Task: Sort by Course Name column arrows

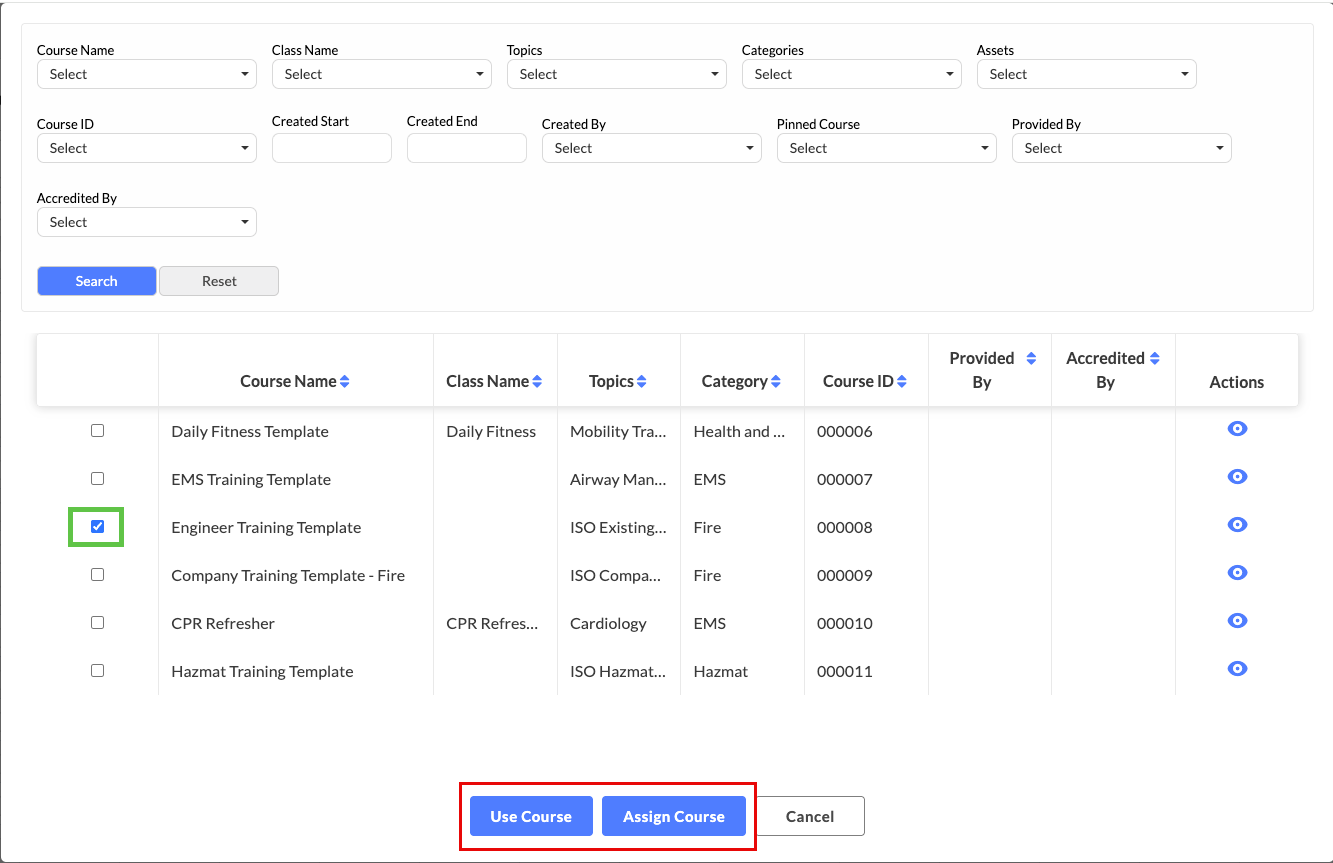Action: click(x=345, y=382)
